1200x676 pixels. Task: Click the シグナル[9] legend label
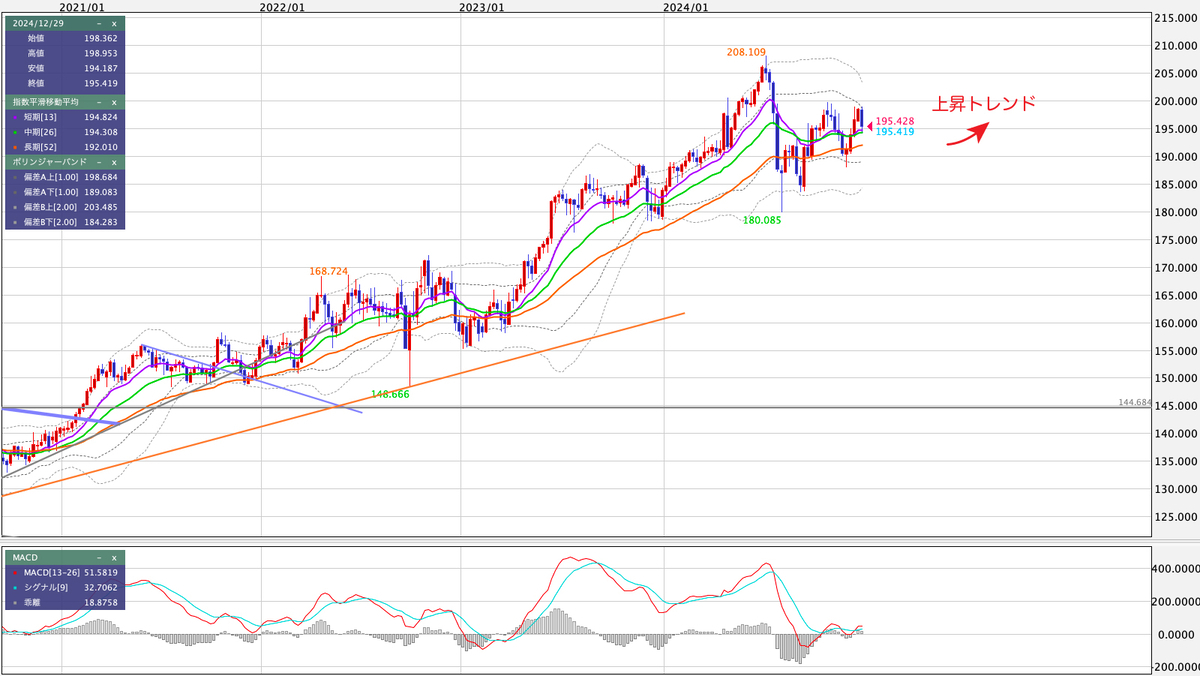46,587
